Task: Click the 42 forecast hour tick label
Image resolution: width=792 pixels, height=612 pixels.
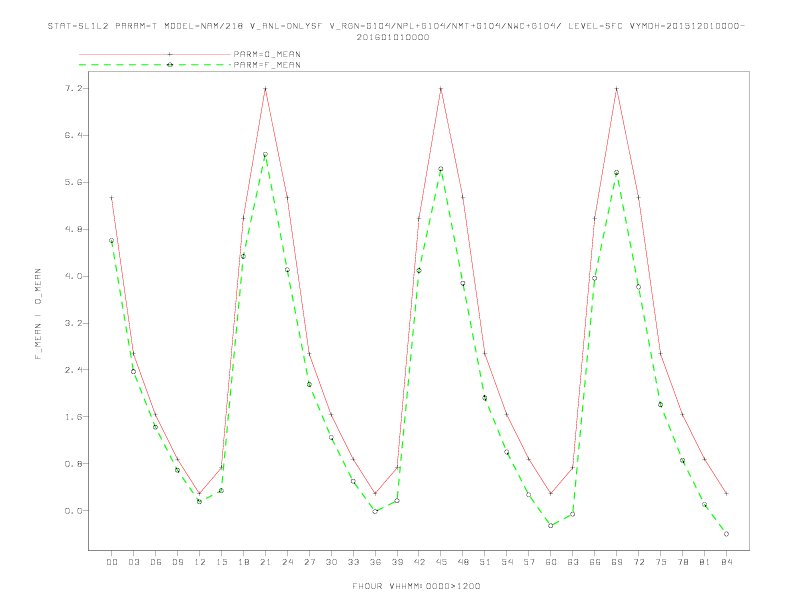Action: [x=419, y=562]
